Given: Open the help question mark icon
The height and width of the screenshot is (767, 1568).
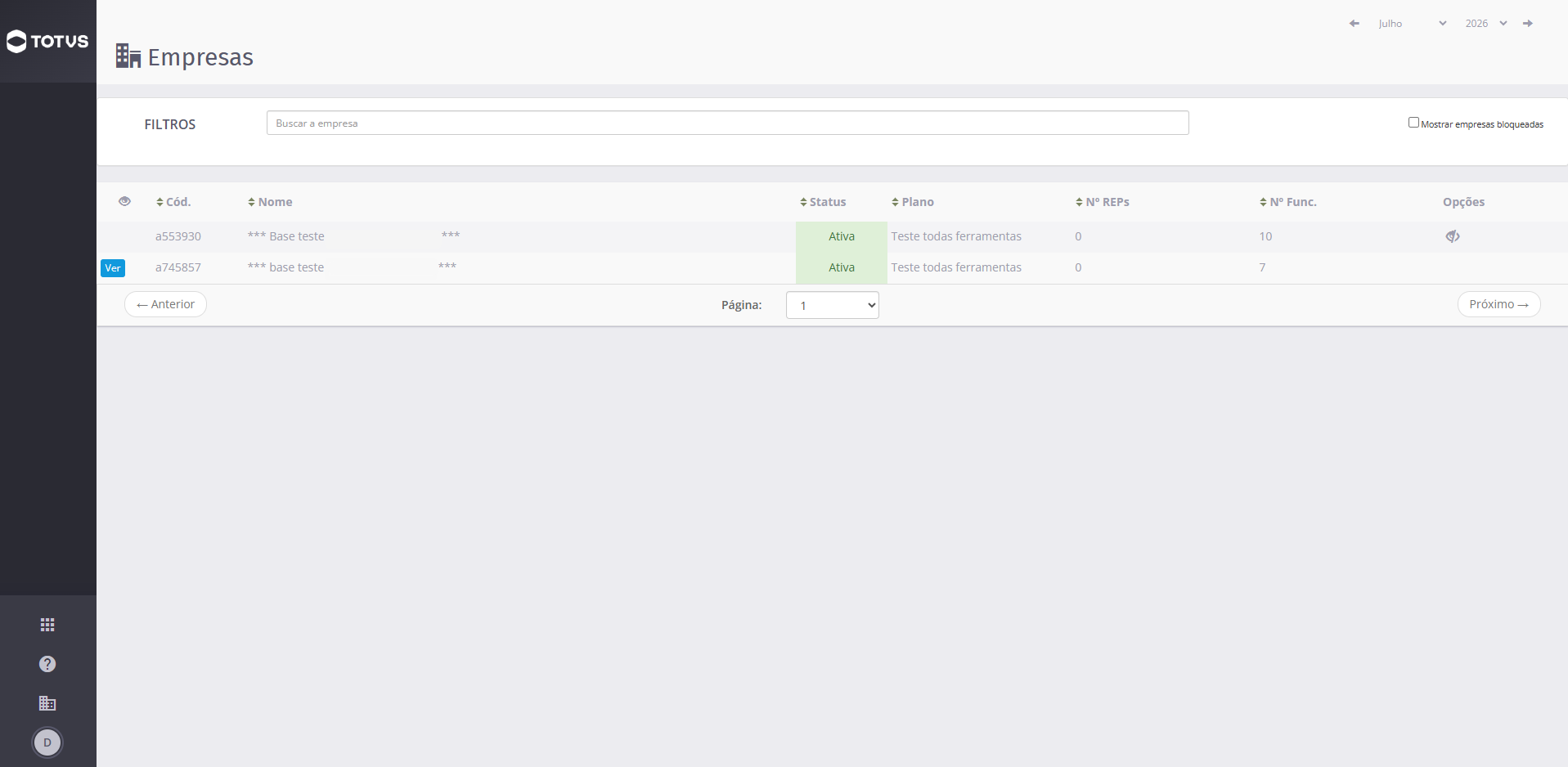Looking at the screenshot, I should [x=47, y=664].
